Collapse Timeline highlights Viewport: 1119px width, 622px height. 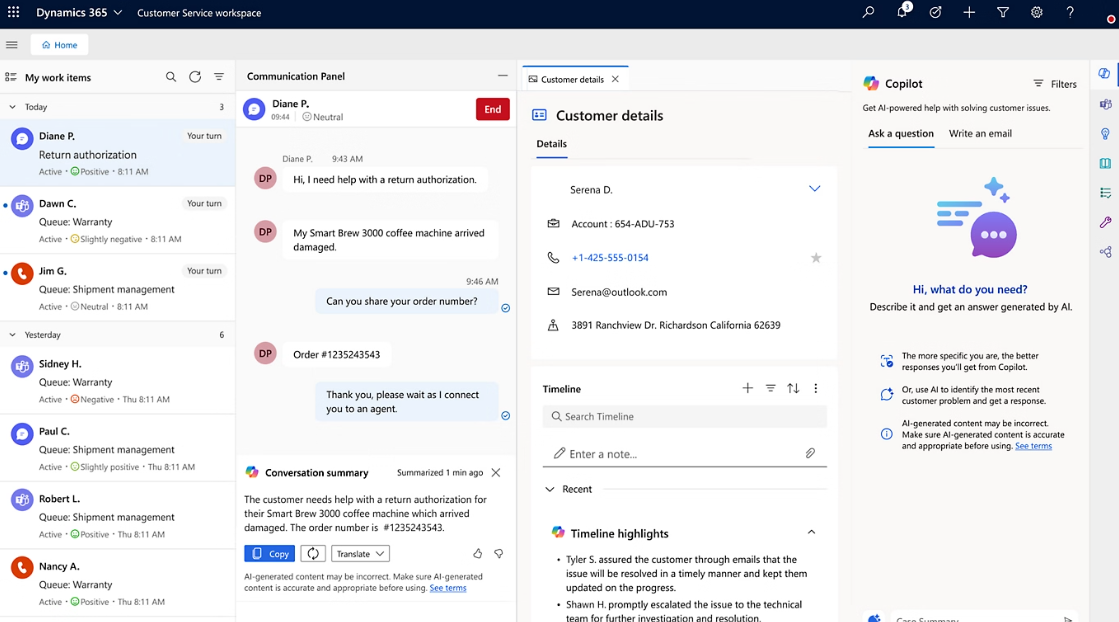coord(811,532)
